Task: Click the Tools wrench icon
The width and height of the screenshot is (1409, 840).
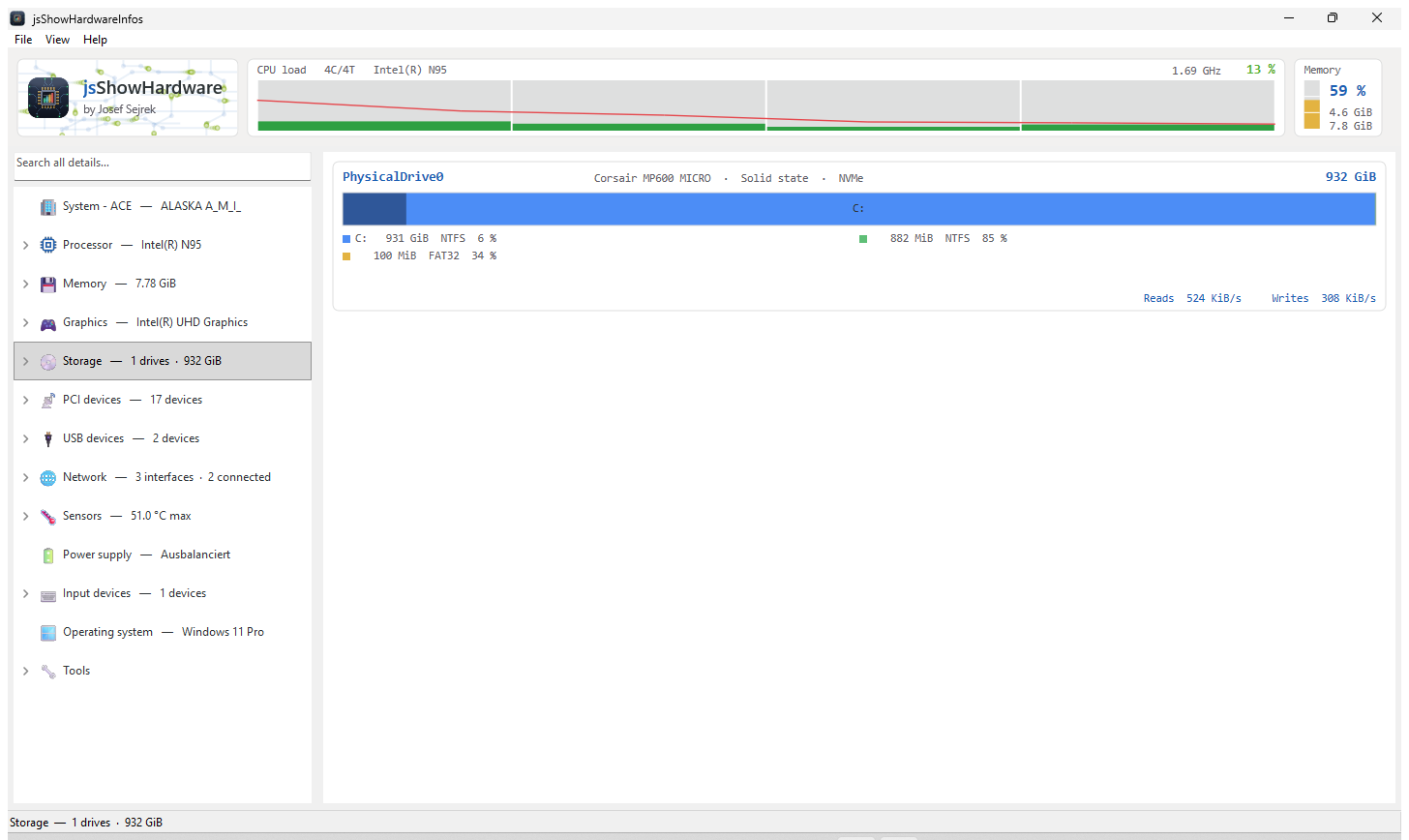Action: [x=48, y=671]
